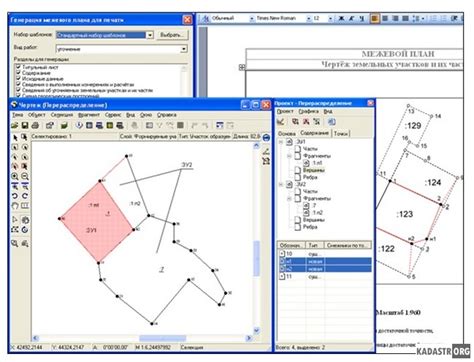This screenshot has width=474, height=362.
Task: Click the save diskette icon
Action: [25, 125]
